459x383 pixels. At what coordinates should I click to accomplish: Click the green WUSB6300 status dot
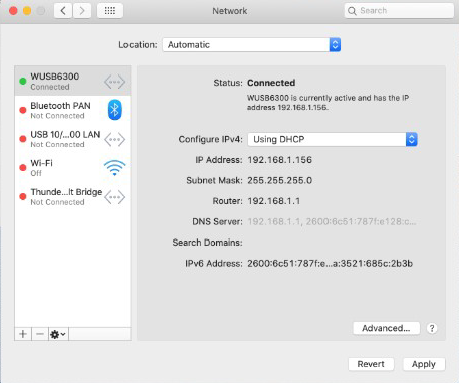click(x=23, y=81)
